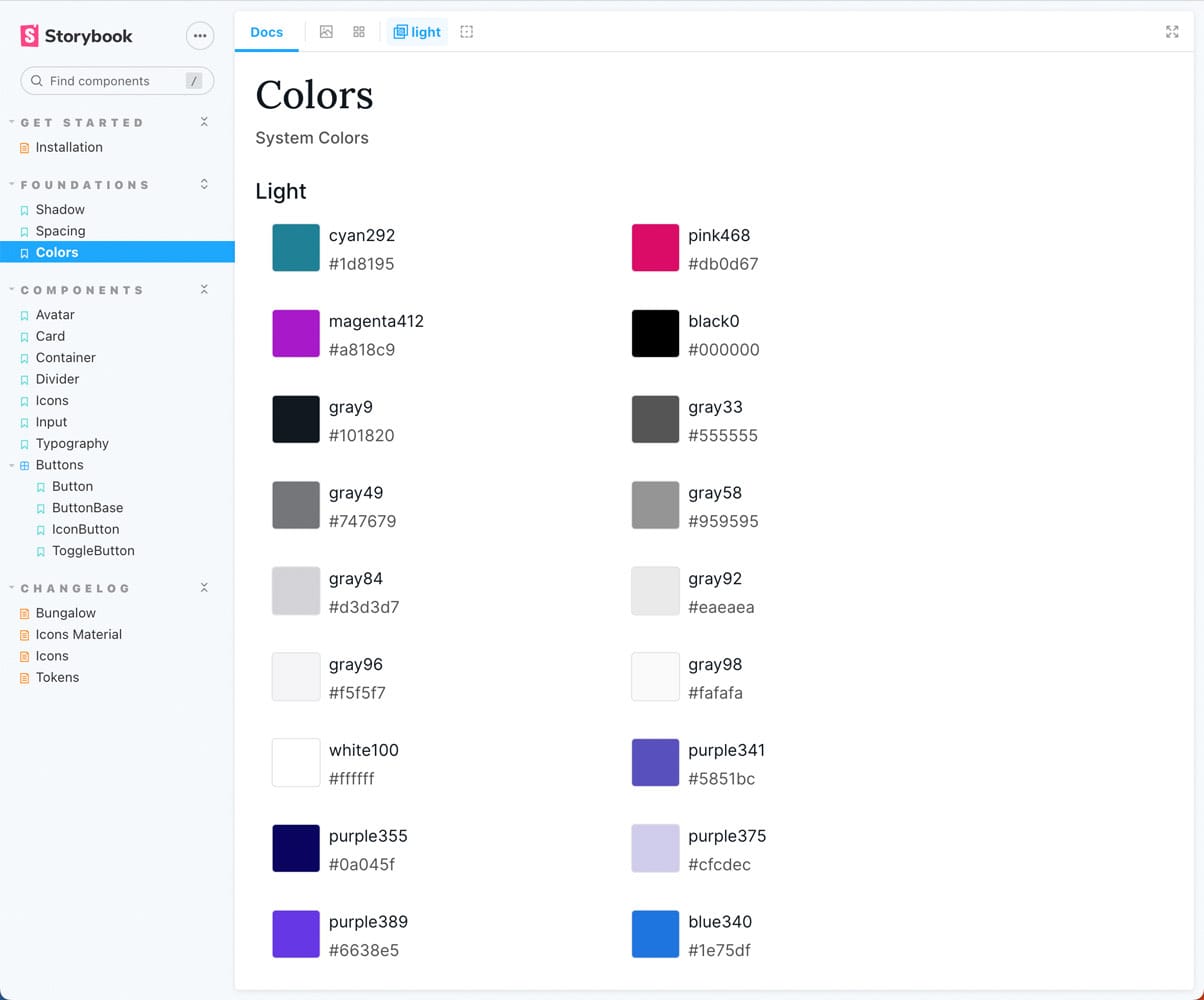Click the document icon beside Installation

[x=25, y=148]
